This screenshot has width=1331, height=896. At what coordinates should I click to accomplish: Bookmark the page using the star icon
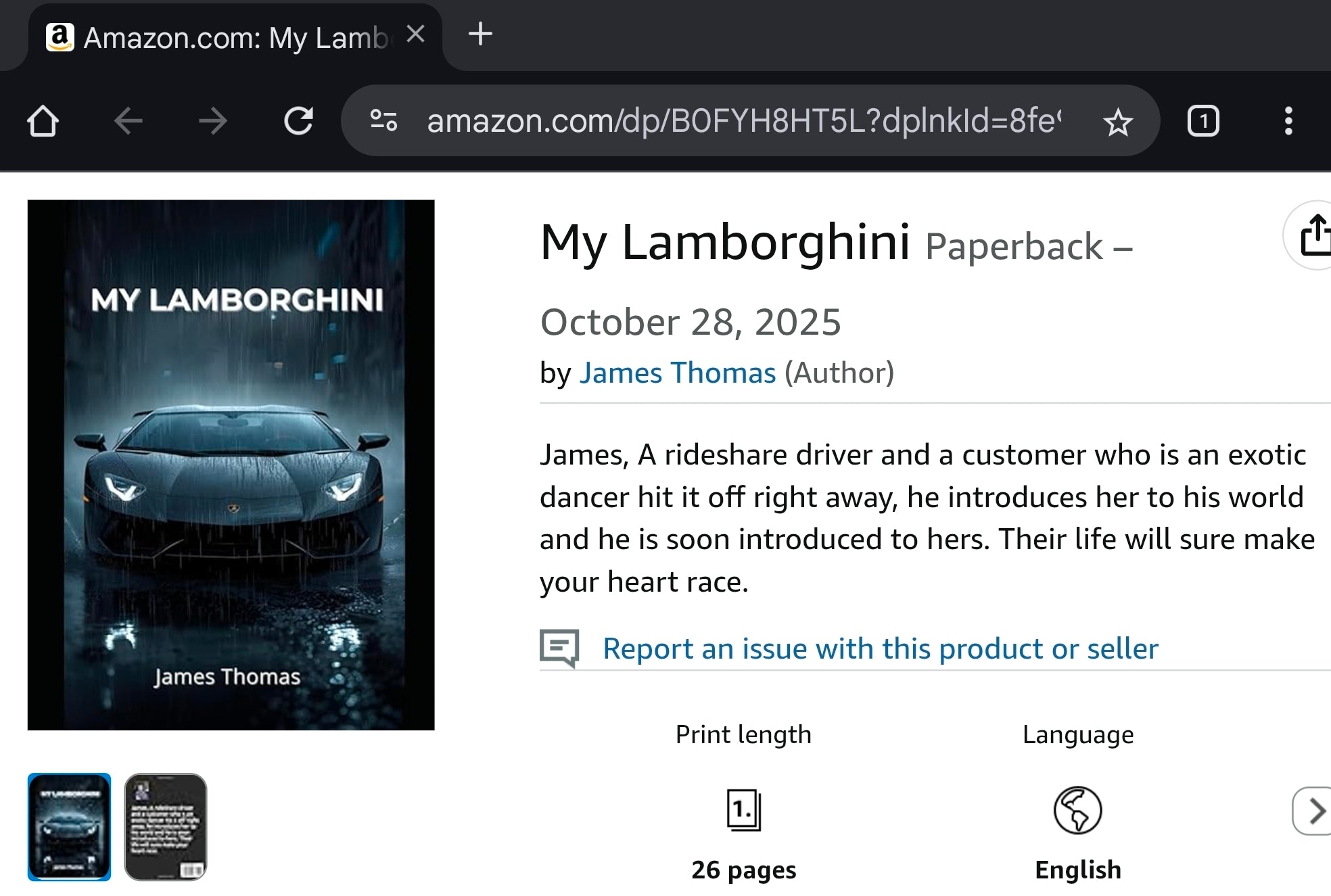click(x=1119, y=121)
